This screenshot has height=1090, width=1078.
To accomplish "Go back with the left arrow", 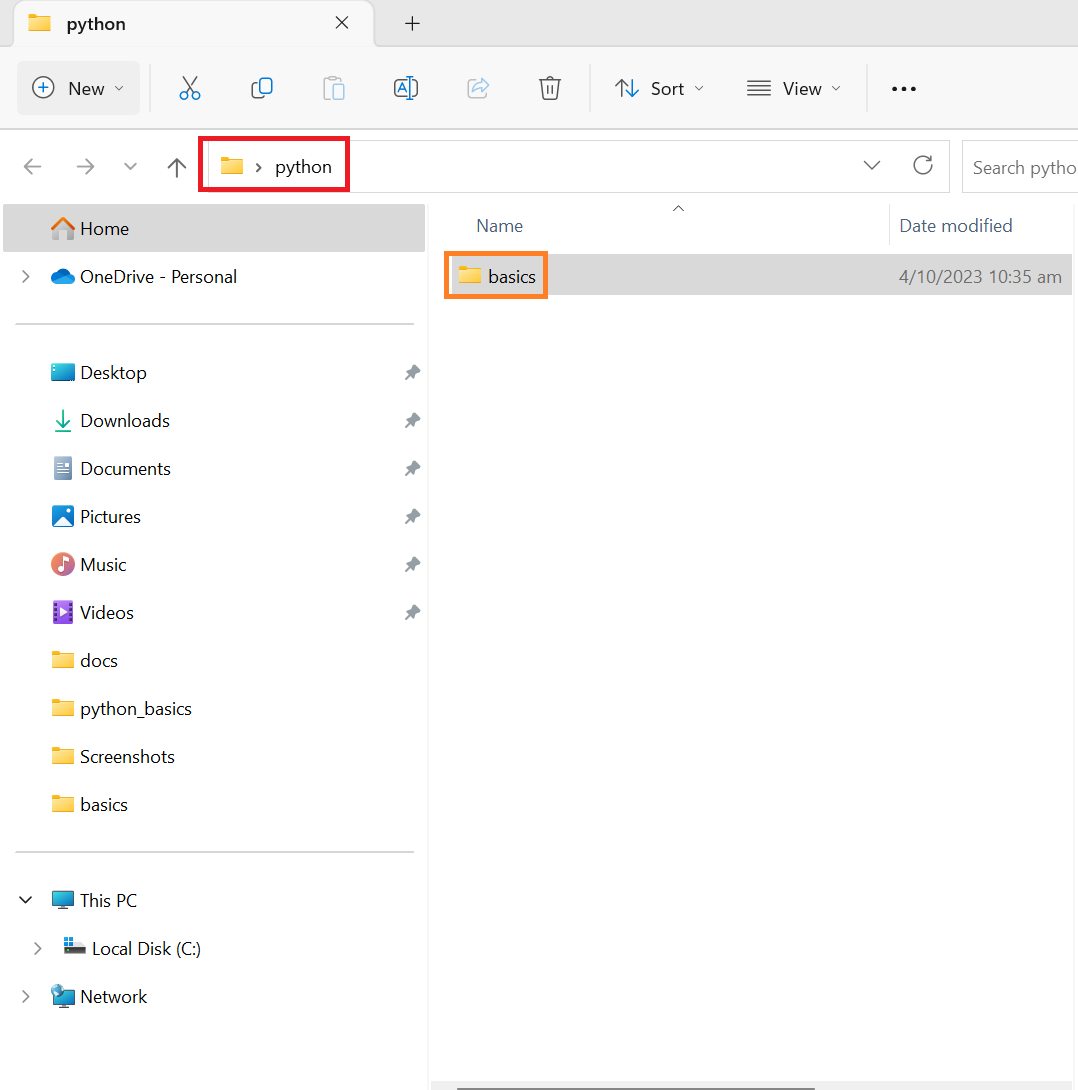I will click(33, 167).
